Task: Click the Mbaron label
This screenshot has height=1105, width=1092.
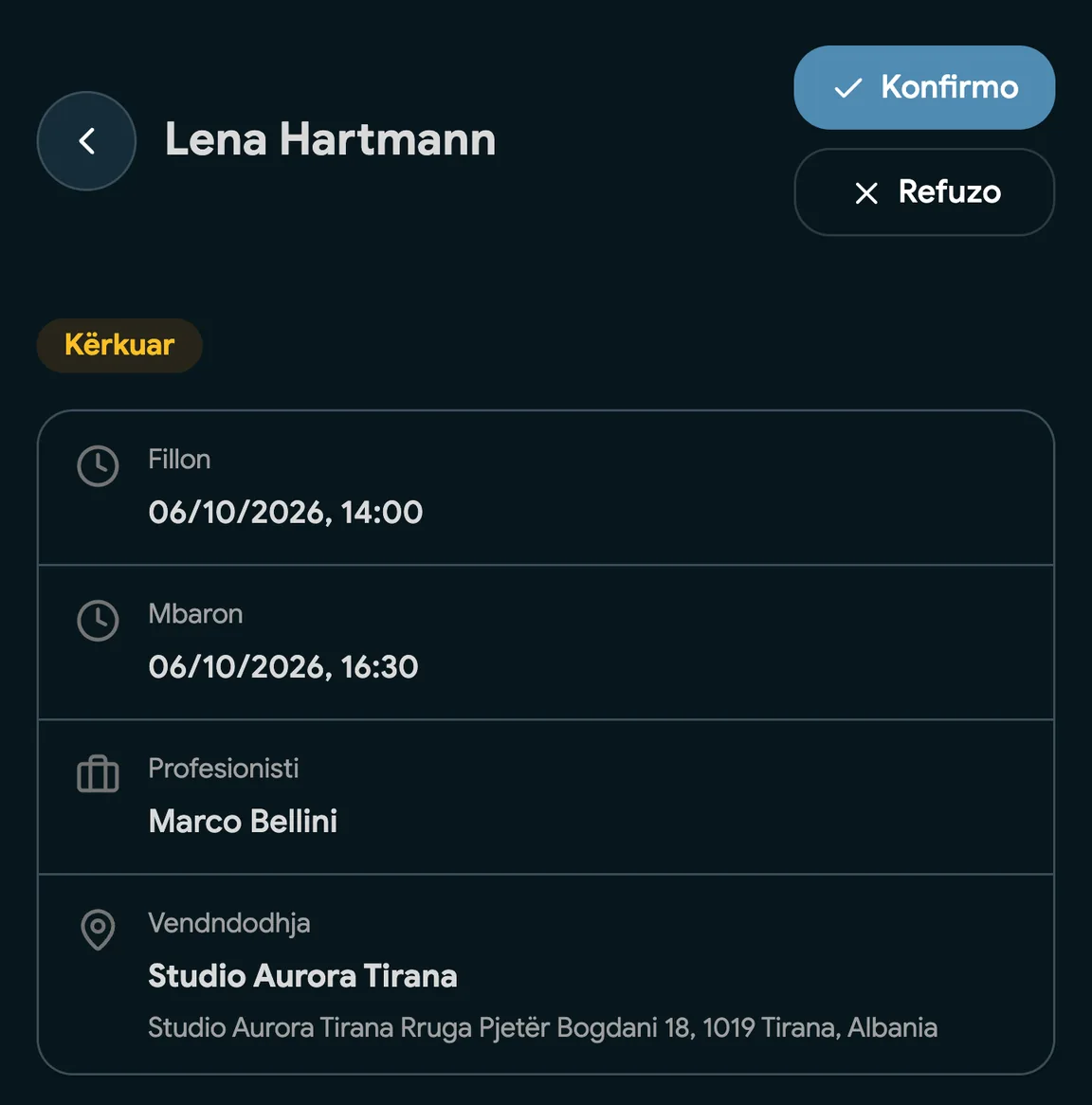Action: tap(195, 614)
